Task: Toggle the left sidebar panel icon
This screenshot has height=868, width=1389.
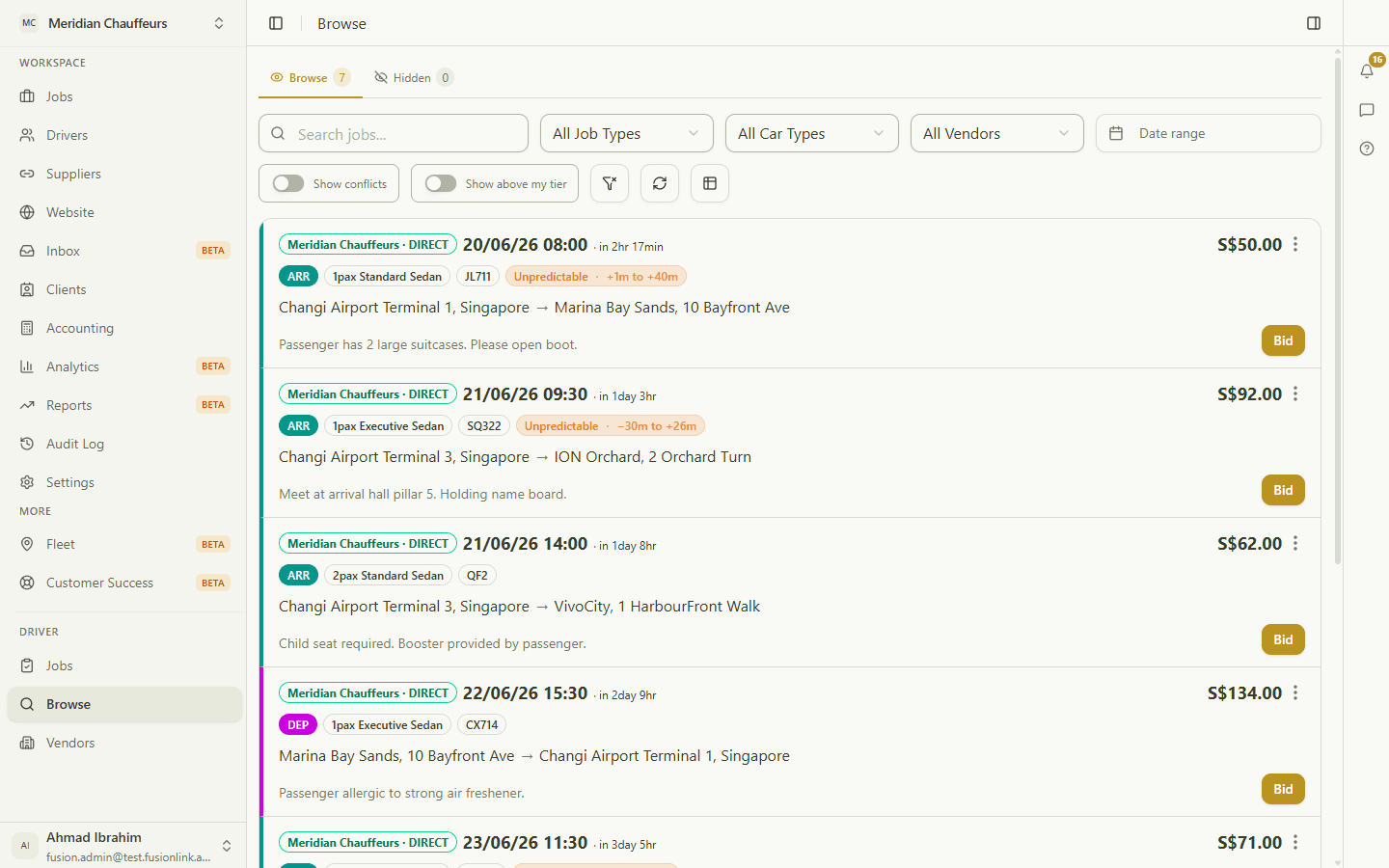Action: pos(276,23)
